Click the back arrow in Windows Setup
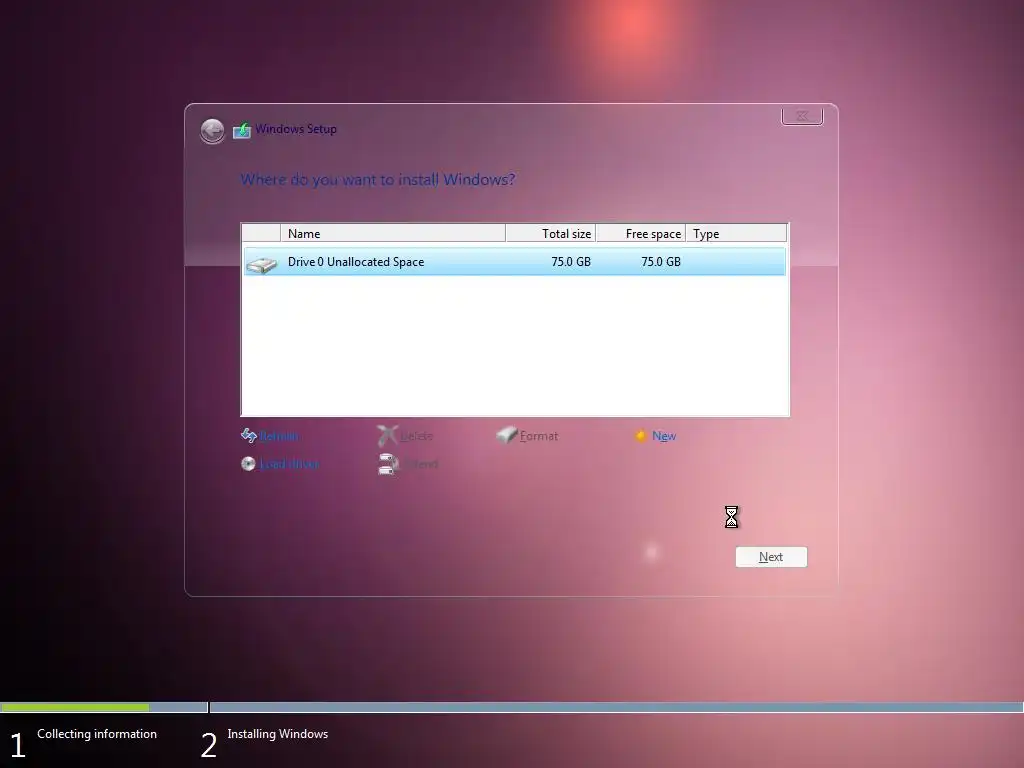The width and height of the screenshot is (1024, 768). pyautogui.click(x=212, y=131)
